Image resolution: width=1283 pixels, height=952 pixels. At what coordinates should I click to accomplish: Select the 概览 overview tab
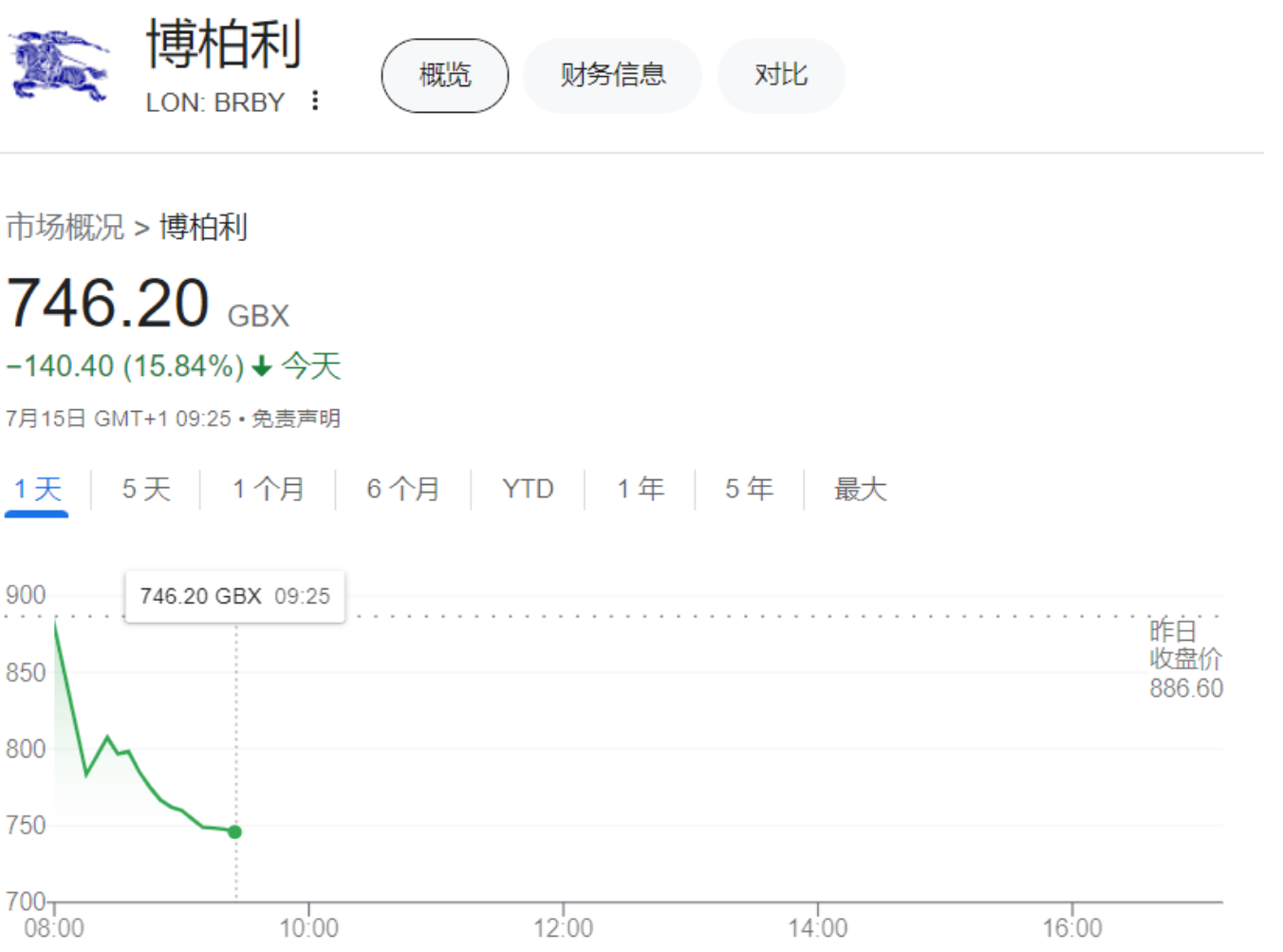tap(444, 75)
